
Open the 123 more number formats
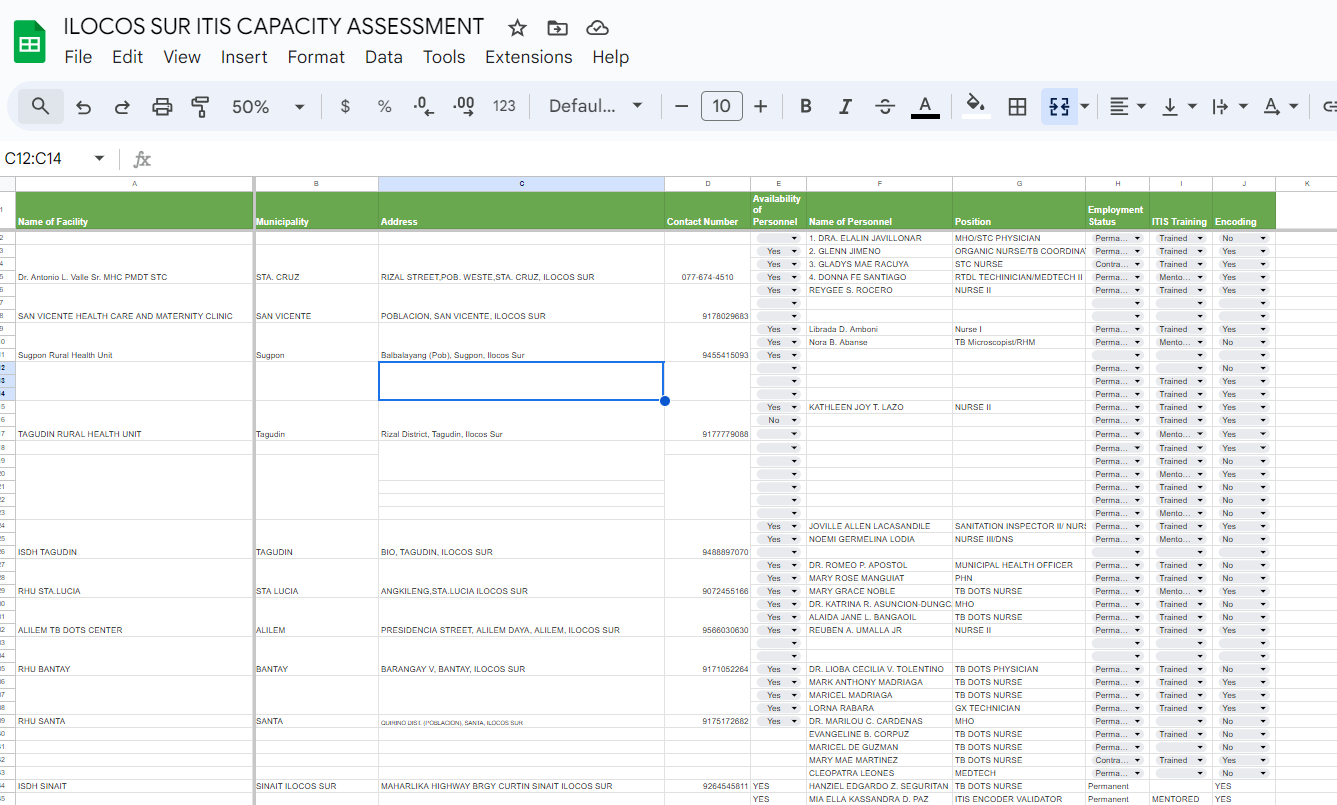click(x=505, y=106)
